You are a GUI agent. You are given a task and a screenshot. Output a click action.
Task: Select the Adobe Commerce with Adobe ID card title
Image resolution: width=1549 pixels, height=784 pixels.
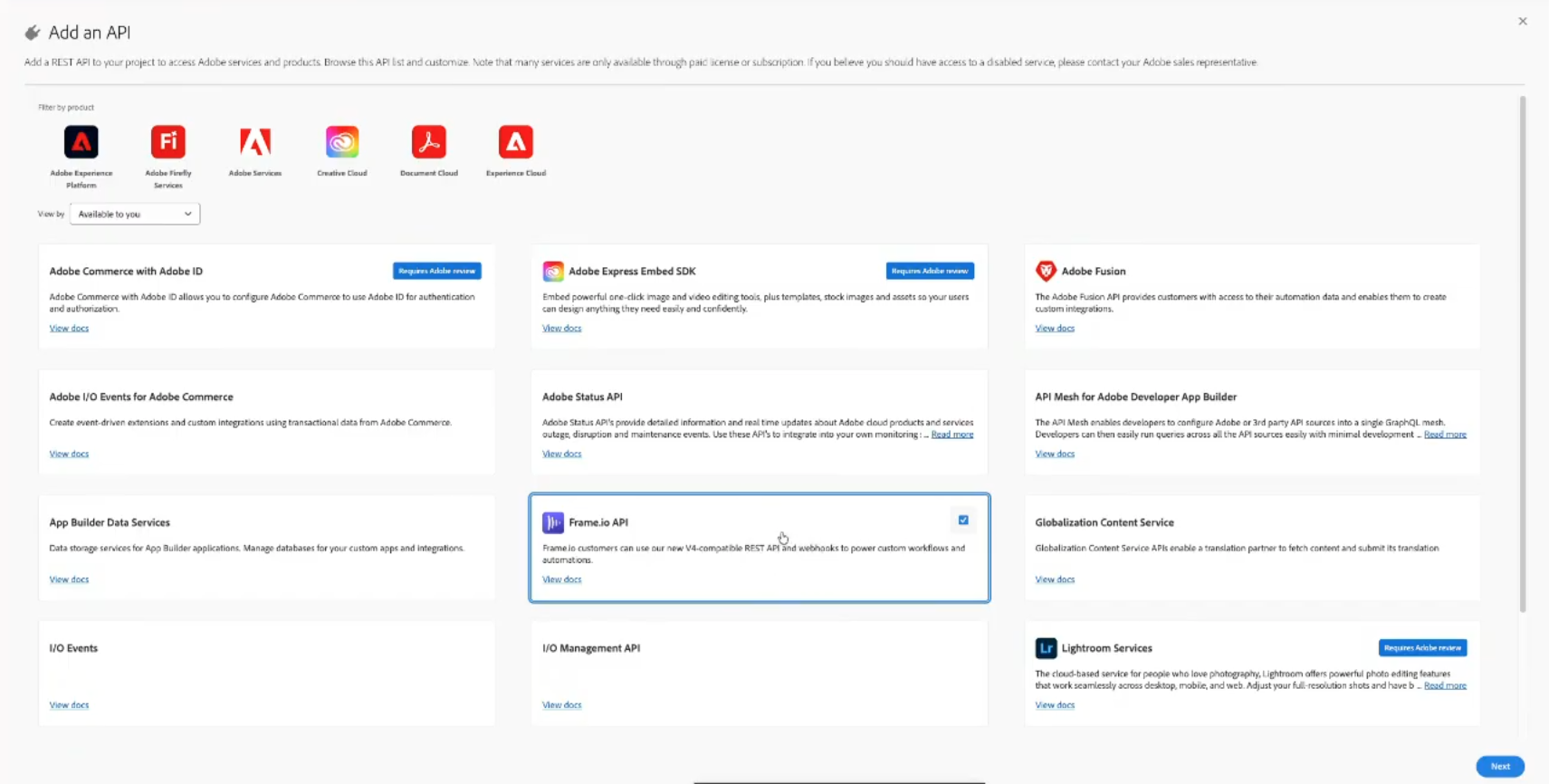pos(126,272)
